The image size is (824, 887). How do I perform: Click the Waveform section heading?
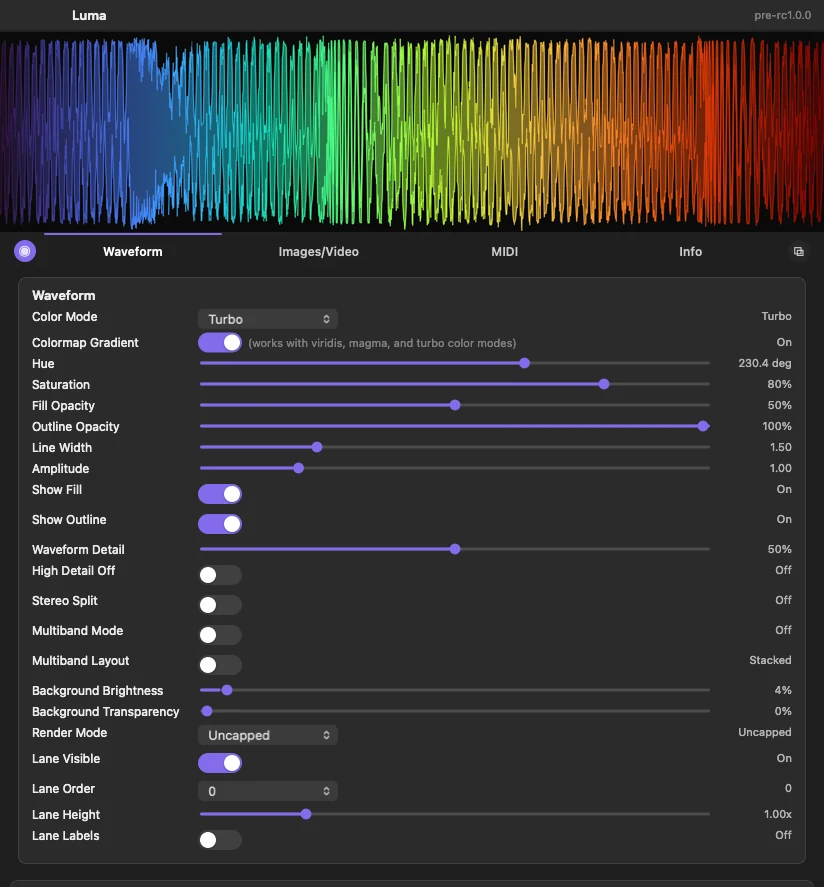pyautogui.click(x=63, y=295)
